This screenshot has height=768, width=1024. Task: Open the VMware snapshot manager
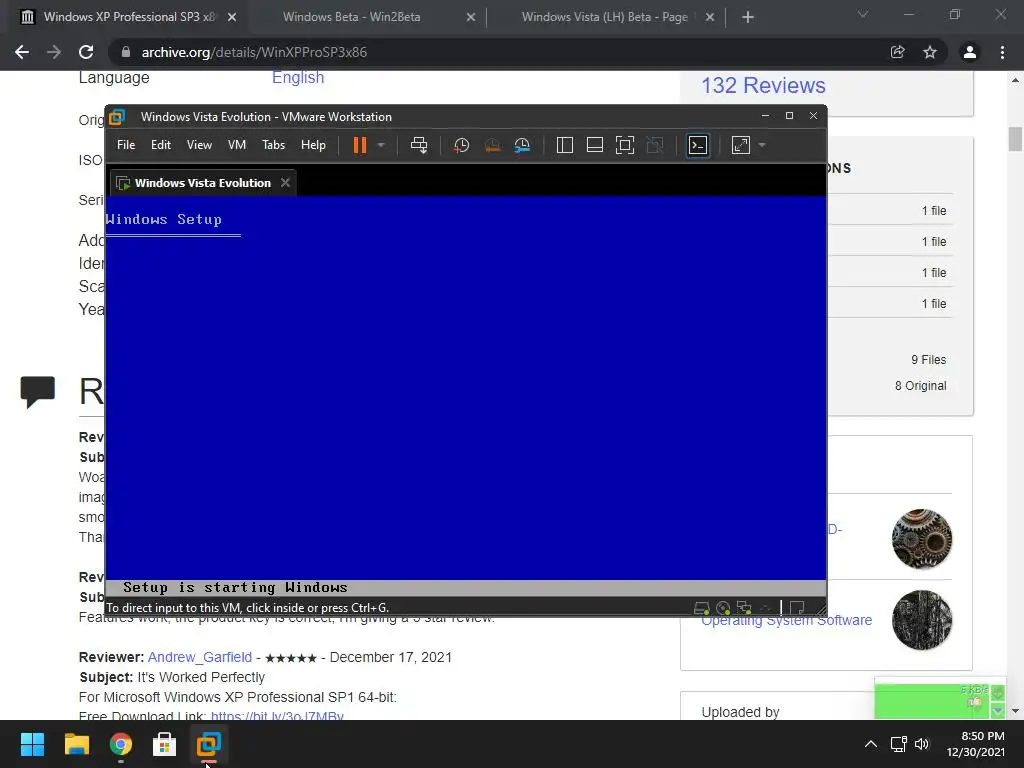(x=522, y=145)
